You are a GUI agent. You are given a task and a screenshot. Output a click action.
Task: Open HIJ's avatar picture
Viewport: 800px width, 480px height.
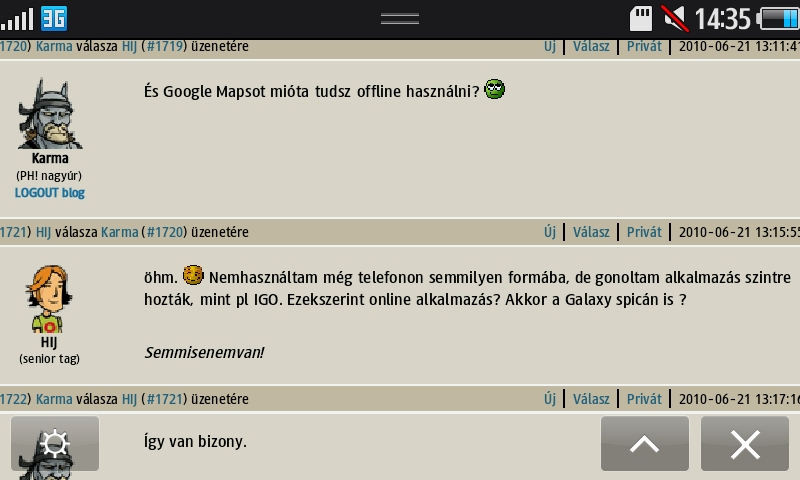coord(48,299)
